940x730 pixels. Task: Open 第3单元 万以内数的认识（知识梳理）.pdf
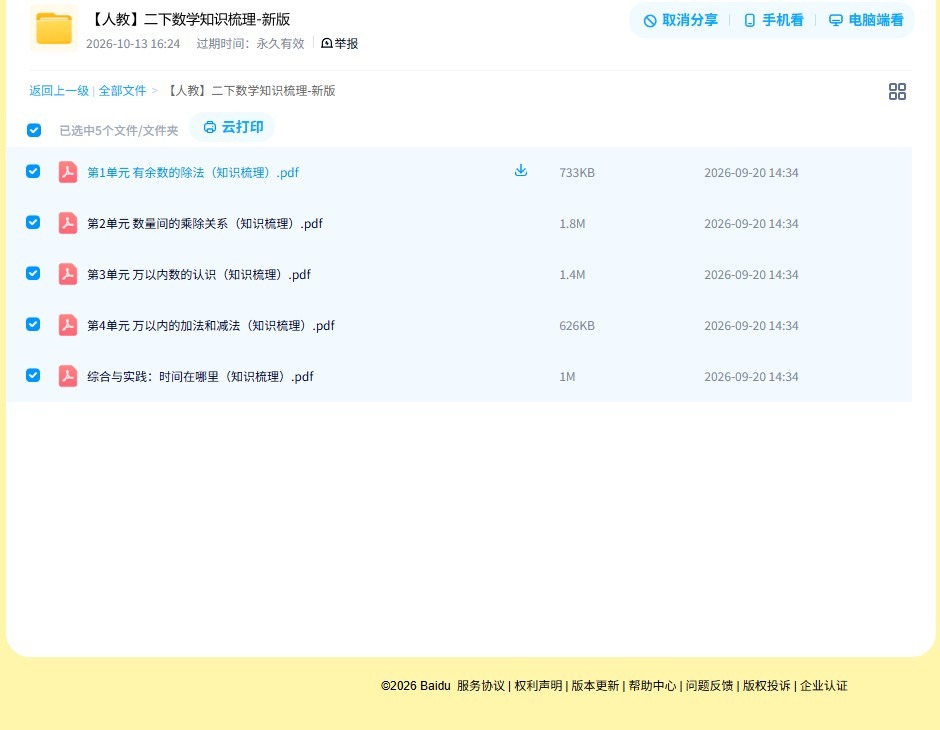[x=199, y=274]
